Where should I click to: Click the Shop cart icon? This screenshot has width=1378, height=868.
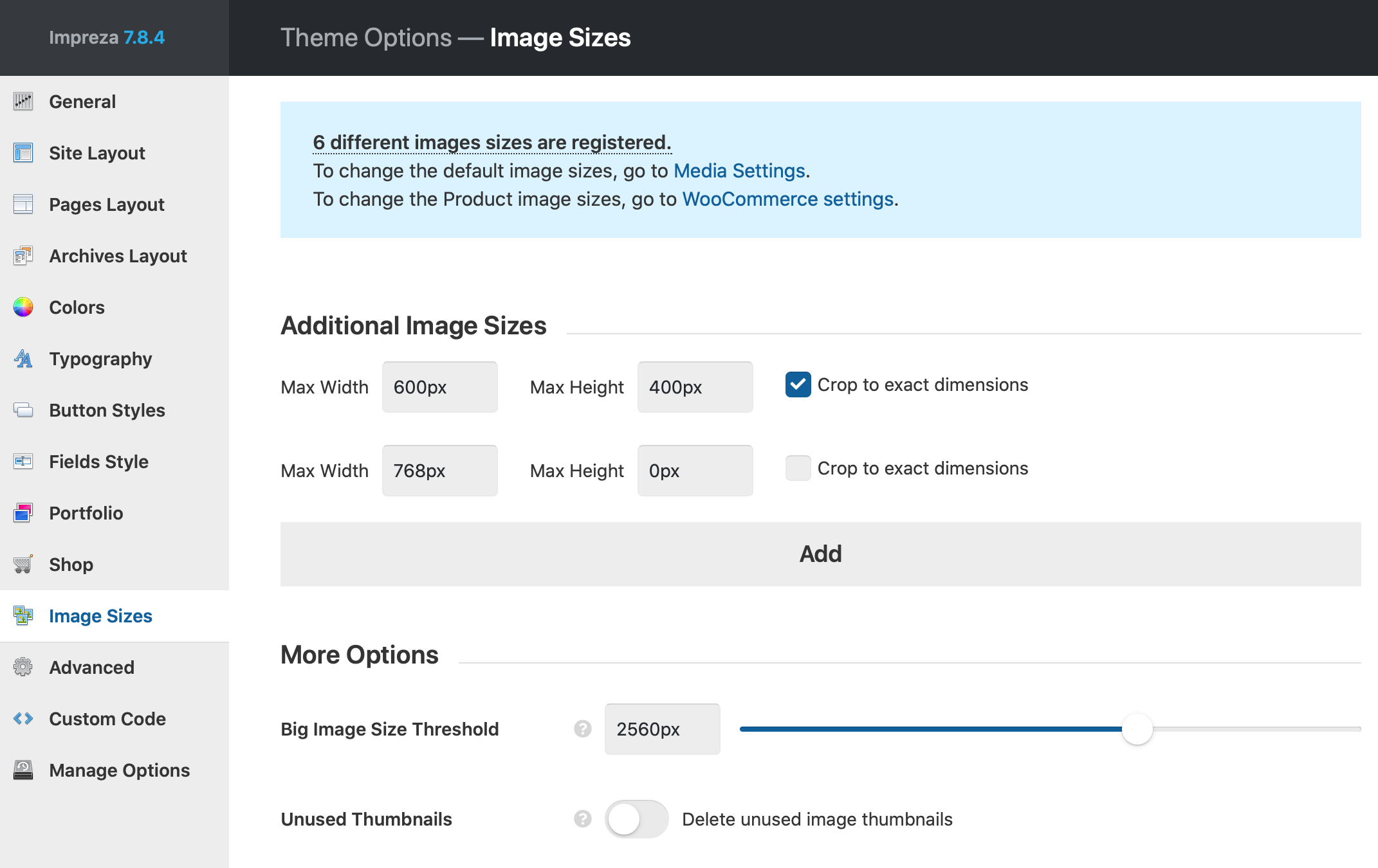click(23, 565)
